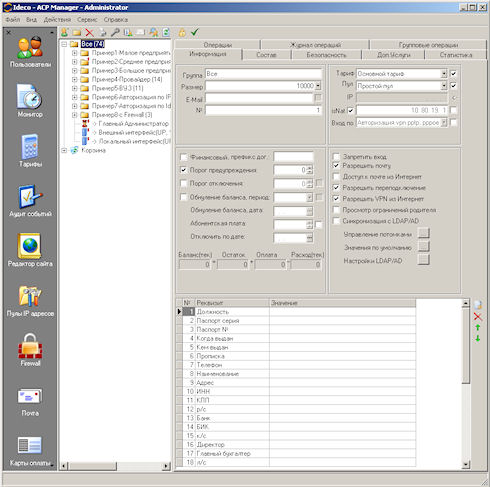
Task: Toggle Финансовый, префикс дог. checkbox
Action: (x=183, y=157)
